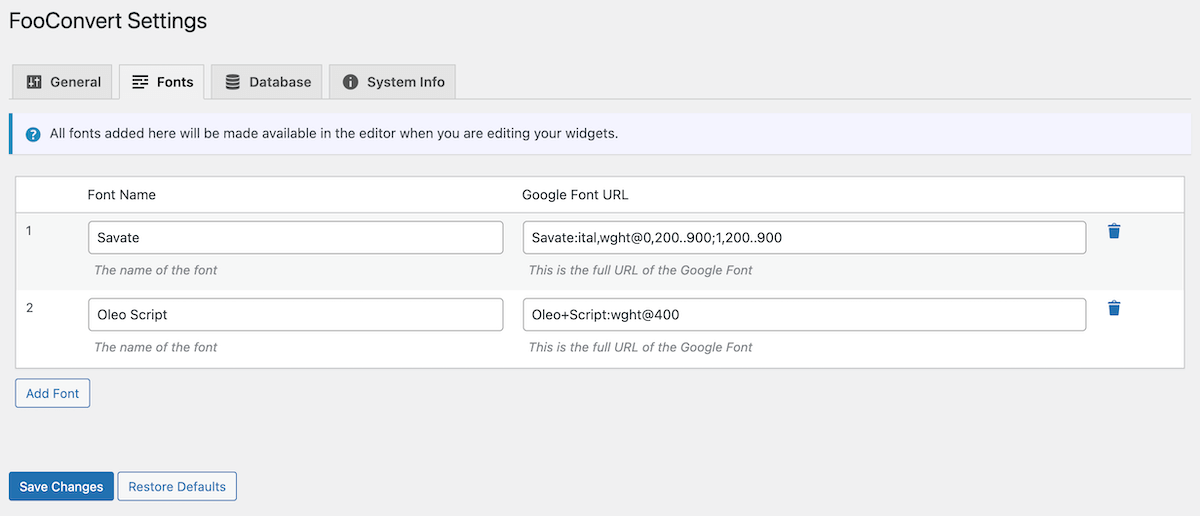Click the Google Font URL column header

click(575, 195)
